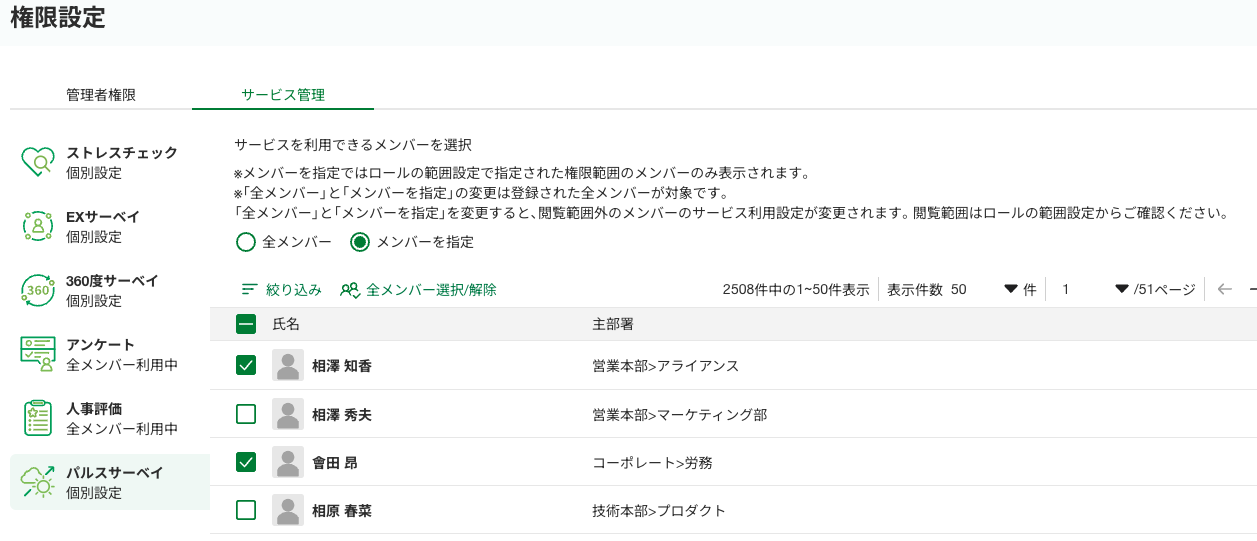Screen dimensions: 1257x541
Task: Click the 全メンバー選択/解除 button
Action: click(418, 290)
